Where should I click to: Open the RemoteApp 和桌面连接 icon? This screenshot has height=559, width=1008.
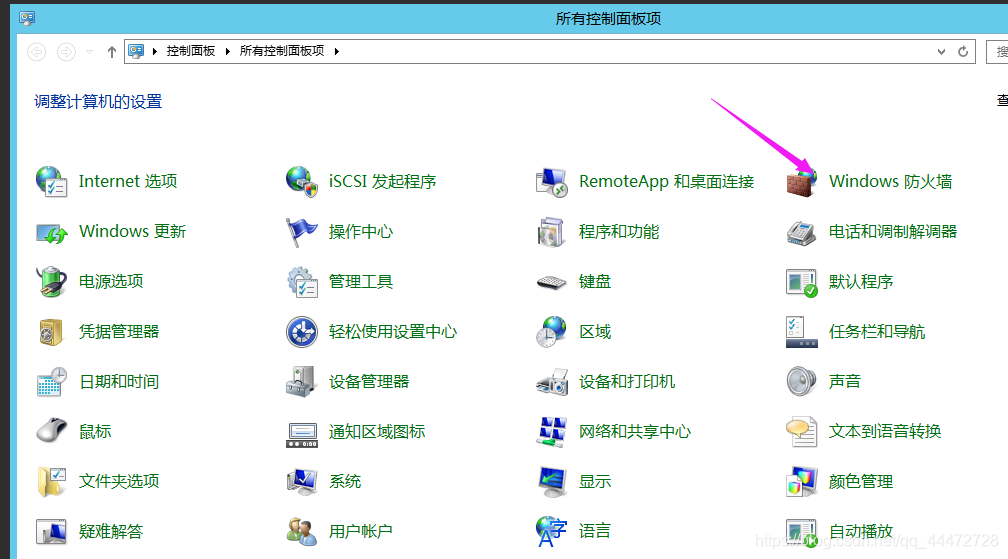tap(552, 182)
